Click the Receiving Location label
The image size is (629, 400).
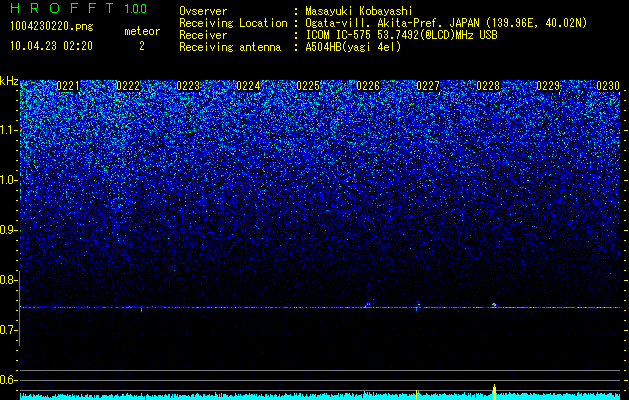[233, 23]
